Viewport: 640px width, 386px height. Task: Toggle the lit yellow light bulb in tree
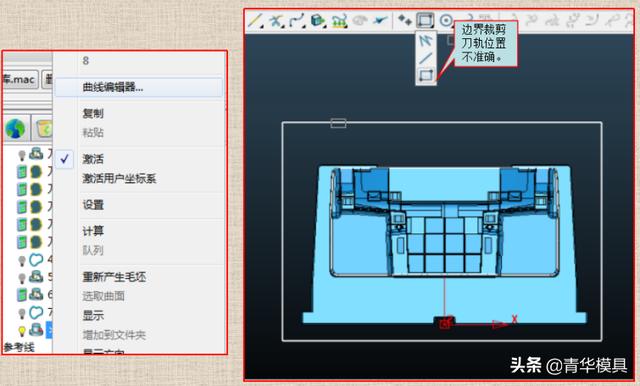coord(22,331)
